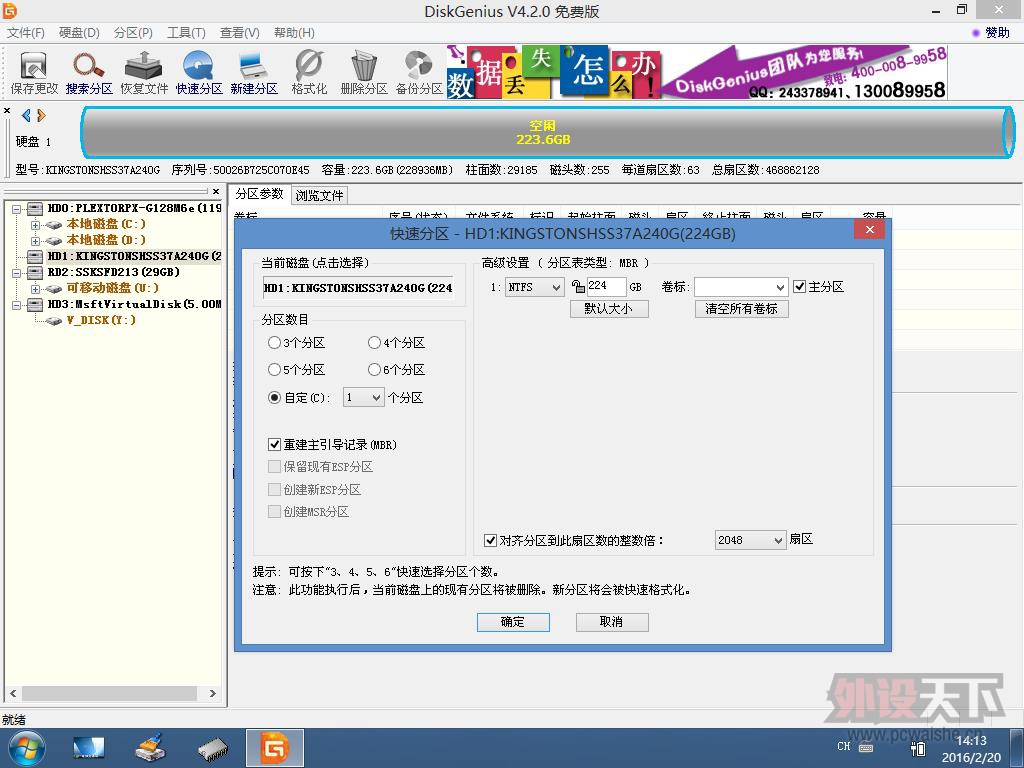Click the clock in the system tray
Screen dimensions: 1024x768
point(970,749)
